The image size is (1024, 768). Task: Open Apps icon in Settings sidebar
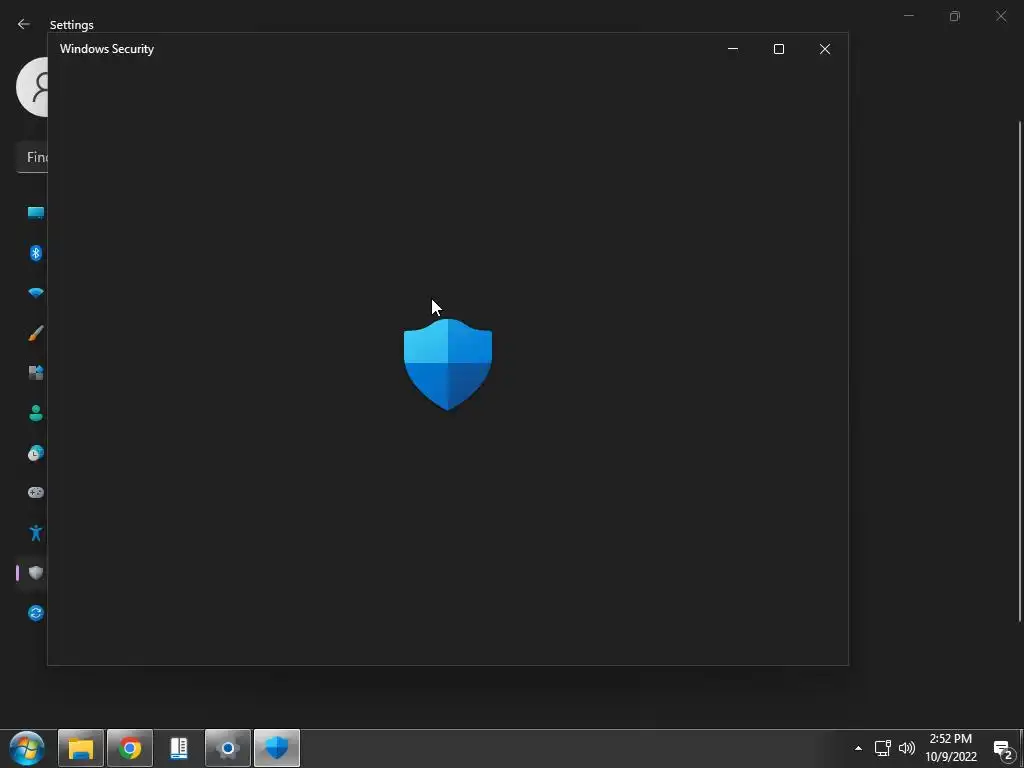coord(36,373)
